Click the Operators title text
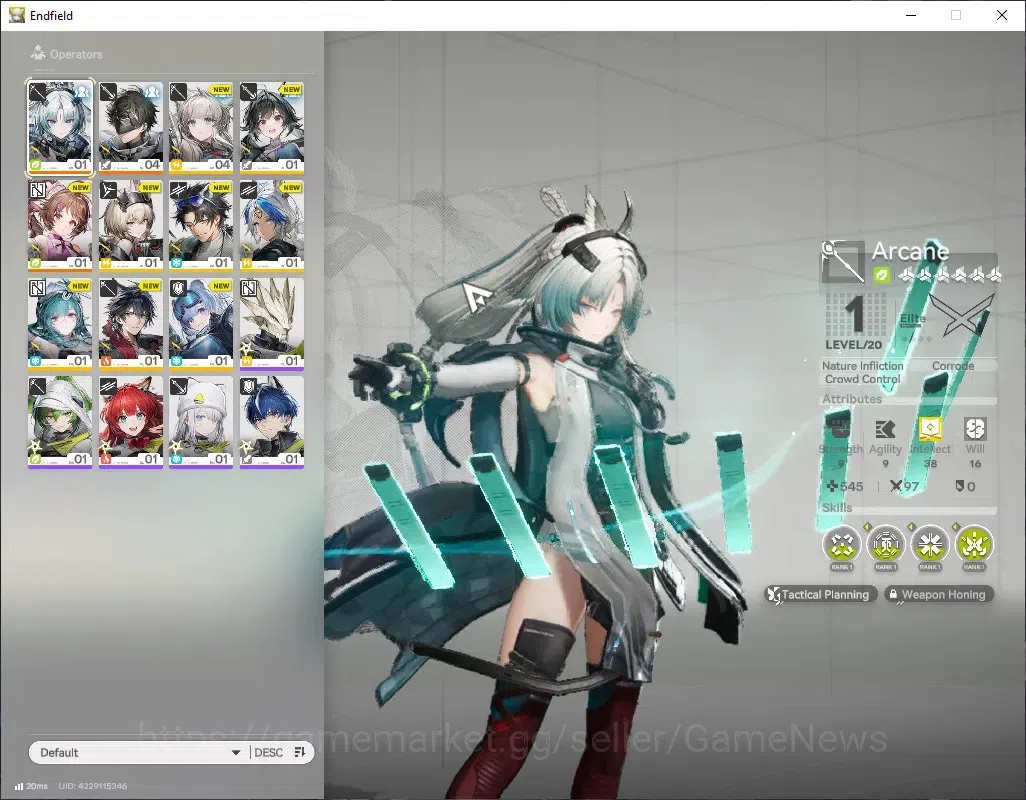 point(76,54)
